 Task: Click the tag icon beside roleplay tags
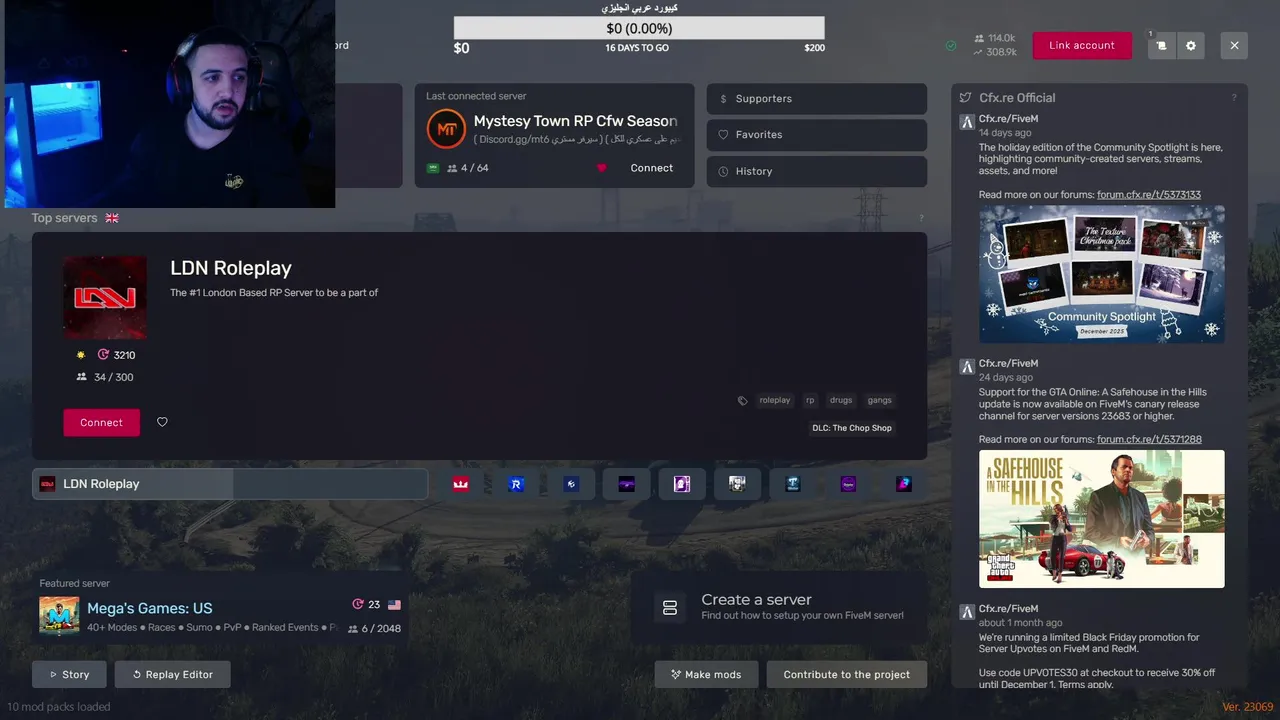(742, 401)
